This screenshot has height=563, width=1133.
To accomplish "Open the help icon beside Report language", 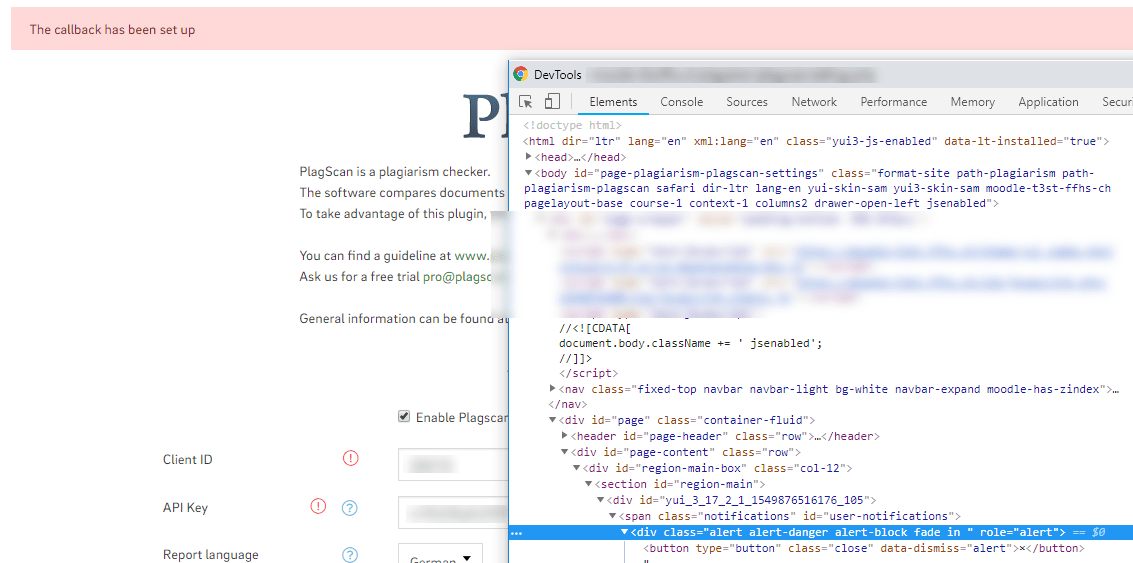I will coord(350,555).
